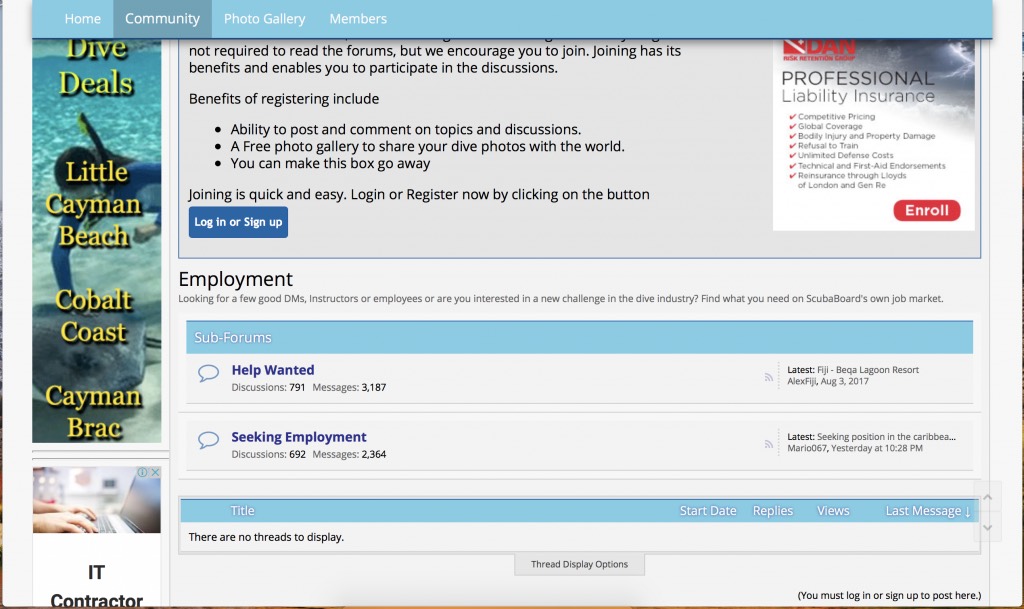Switch to the Members tab
Viewport: 1024px width, 609px height.
coord(358,19)
